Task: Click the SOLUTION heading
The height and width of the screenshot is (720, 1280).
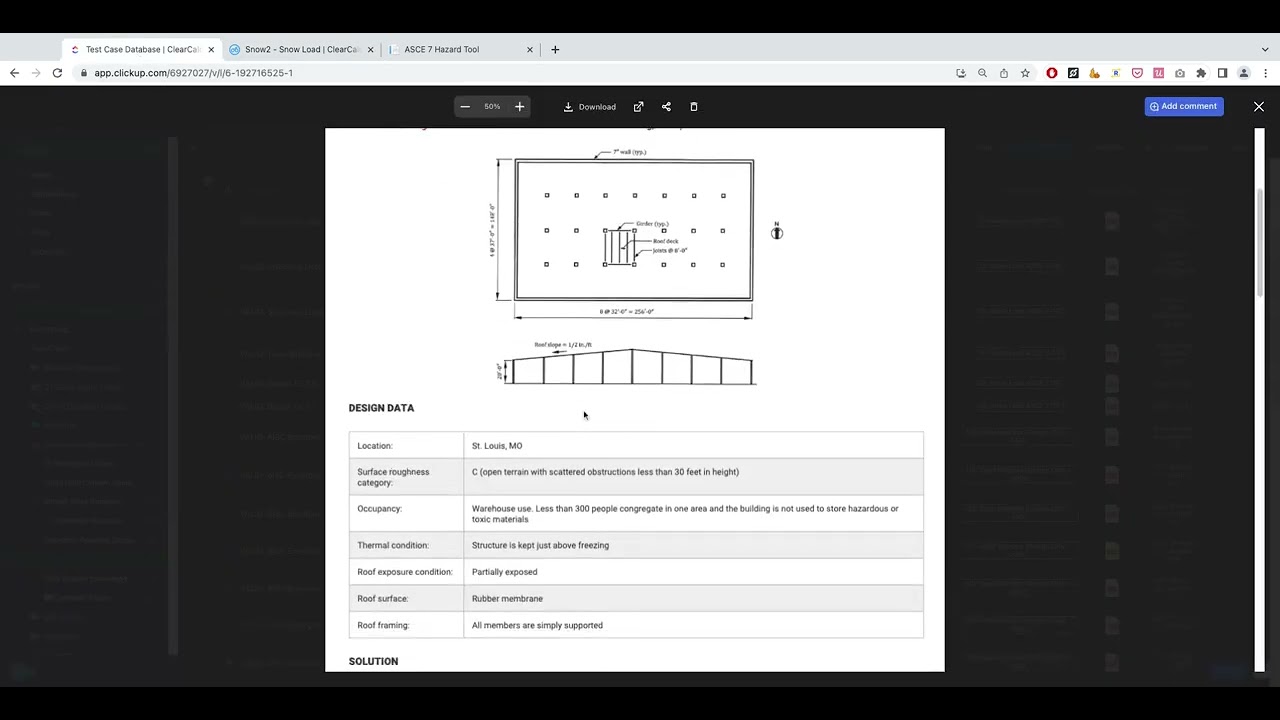Action: (x=373, y=662)
